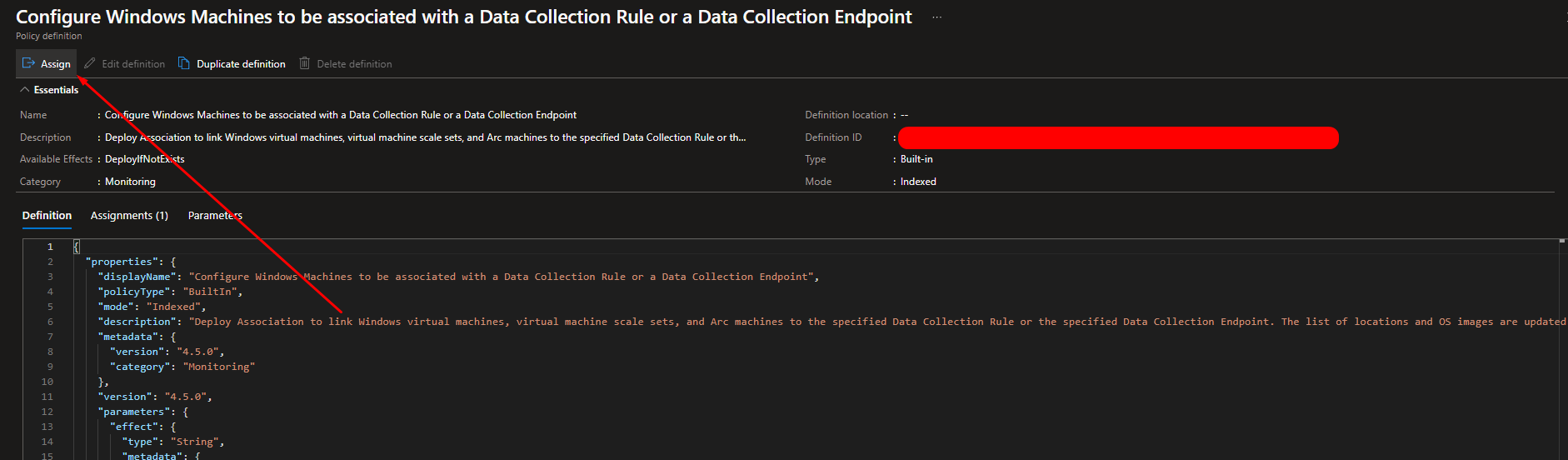Open the Parameters tab
The width and height of the screenshot is (1568, 460).
click(x=215, y=216)
